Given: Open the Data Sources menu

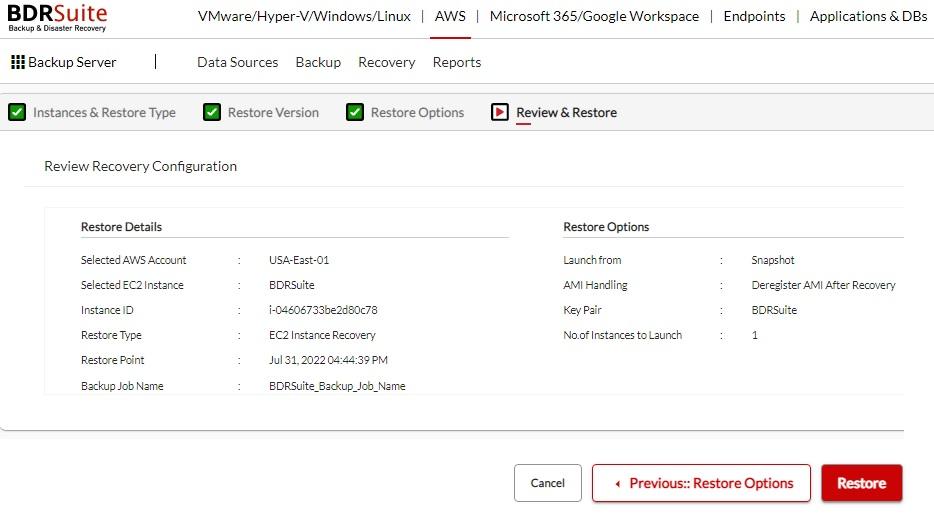Looking at the screenshot, I should click(237, 62).
